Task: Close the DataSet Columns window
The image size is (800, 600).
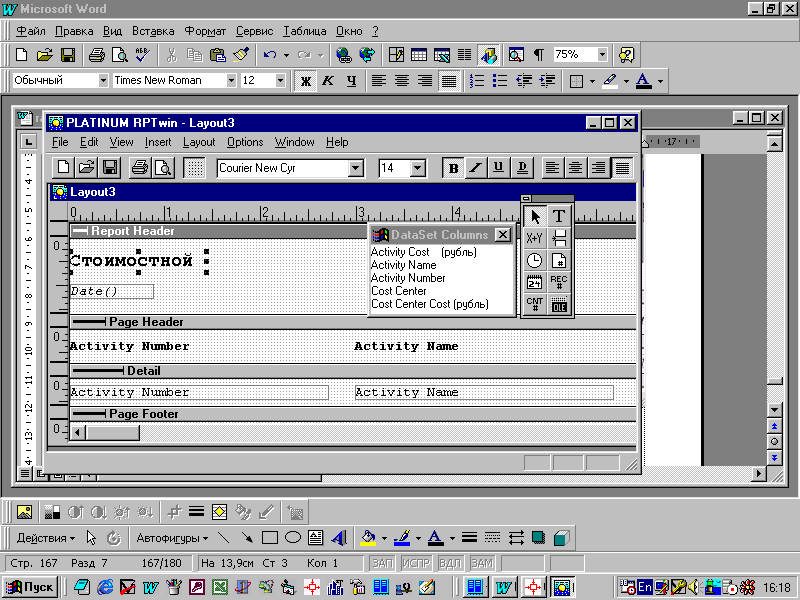Action: tap(503, 235)
